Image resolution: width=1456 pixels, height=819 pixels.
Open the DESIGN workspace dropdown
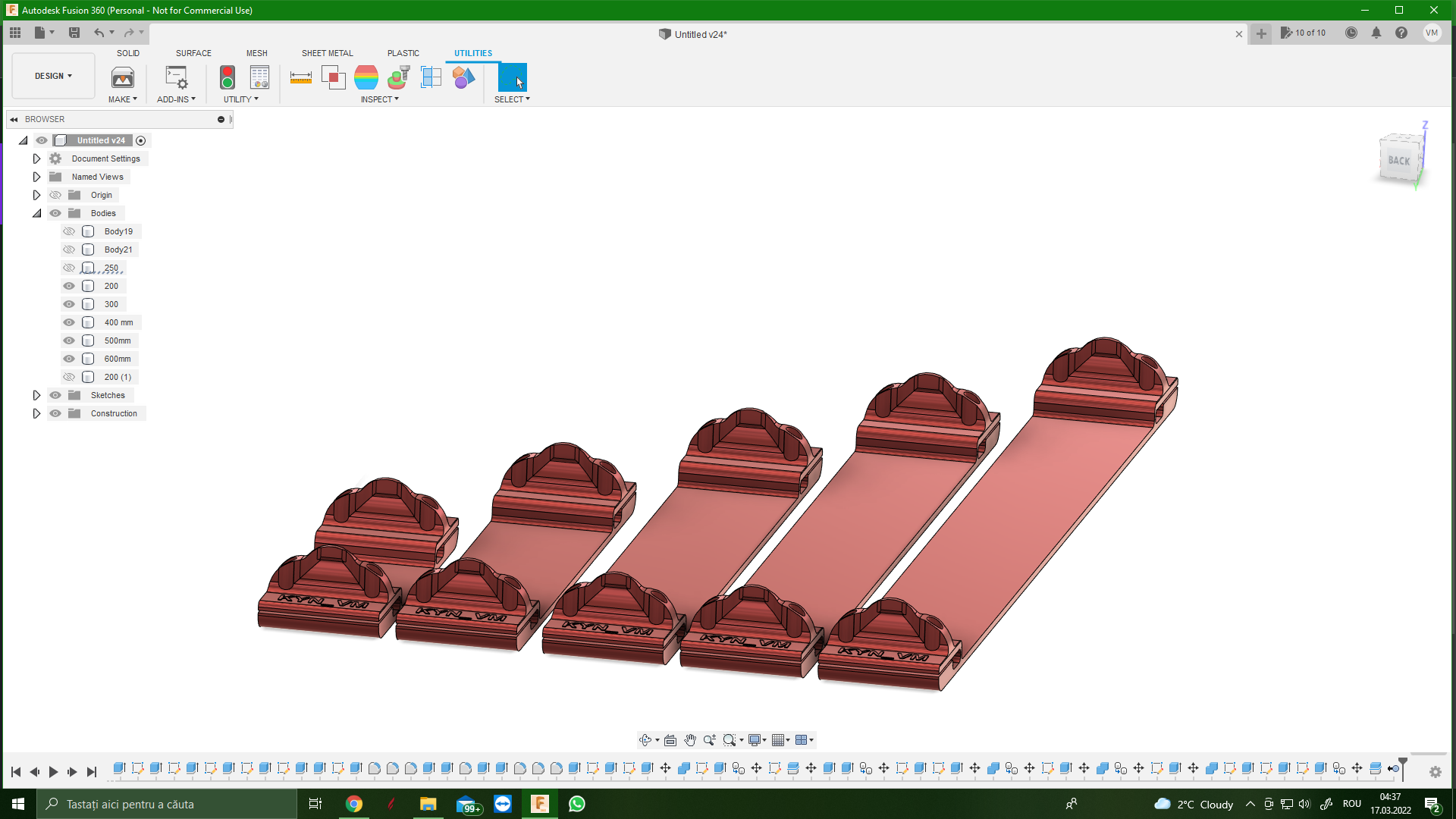pyautogui.click(x=53, y=76)
